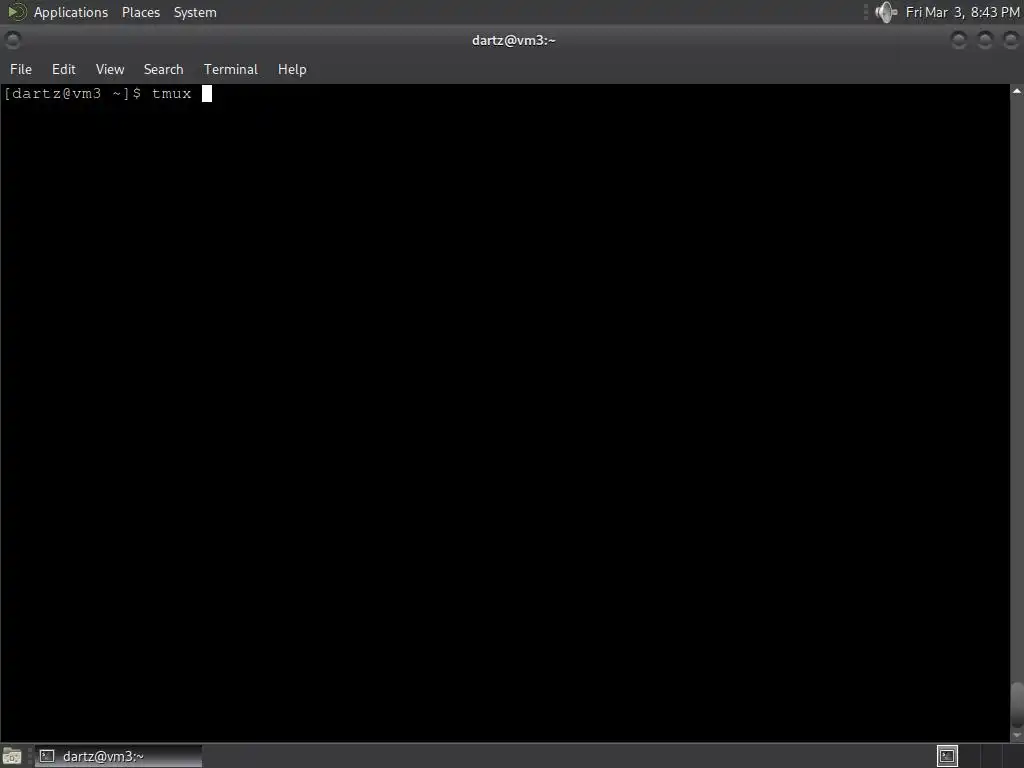The height and width of the screenshot is (768, 1024).
Task: Click the terminal icon in taskbar button
Action: (x=47, y=756)
